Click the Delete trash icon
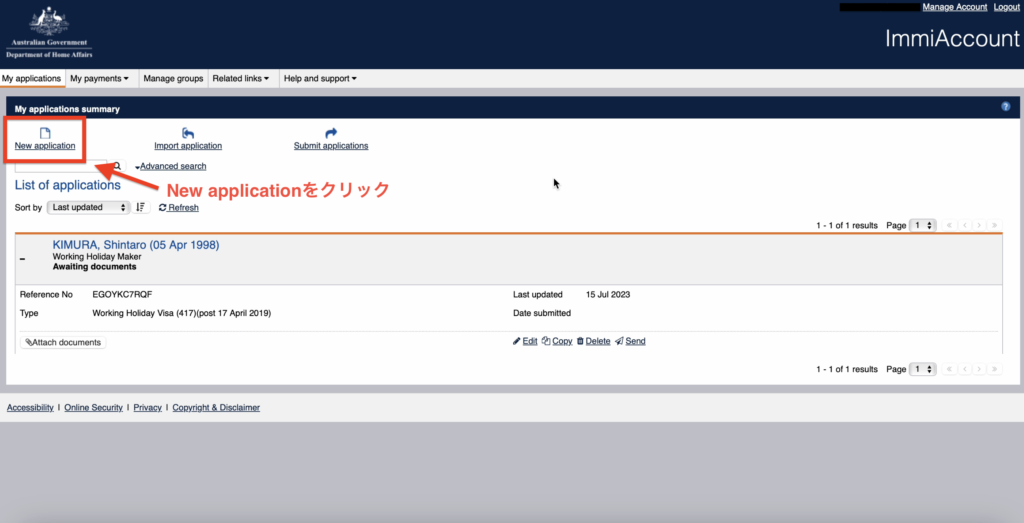1024x523 pixels. [x=580, y=341]
